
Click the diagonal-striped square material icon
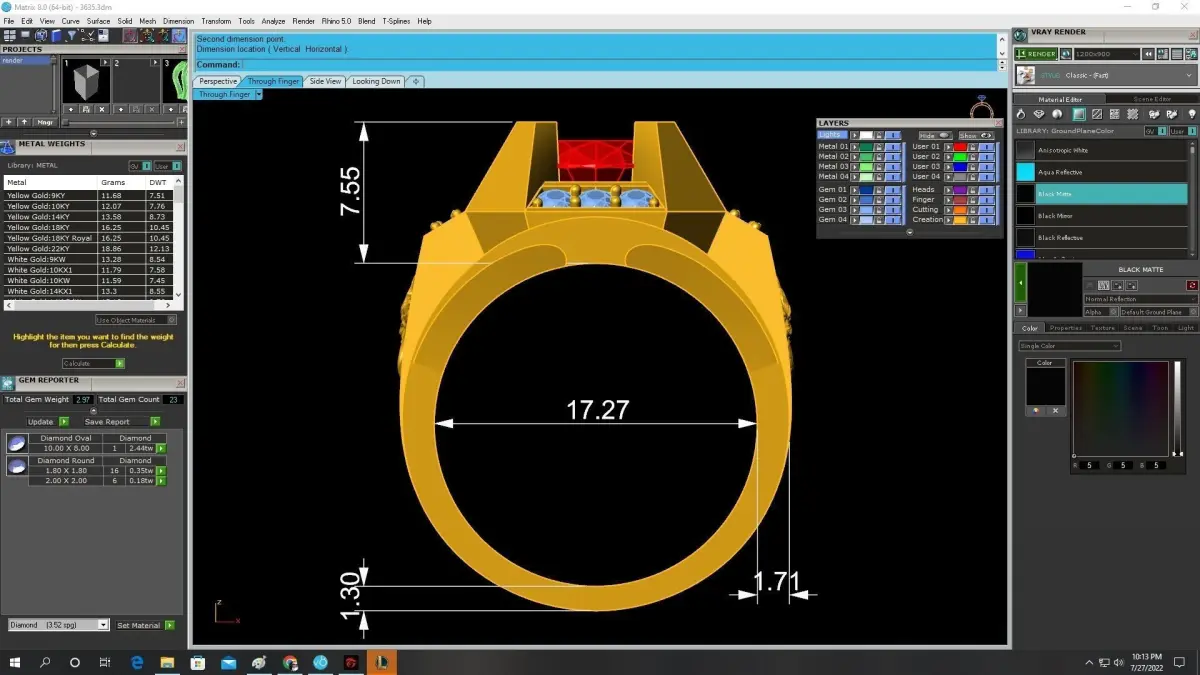point(1097,114)
